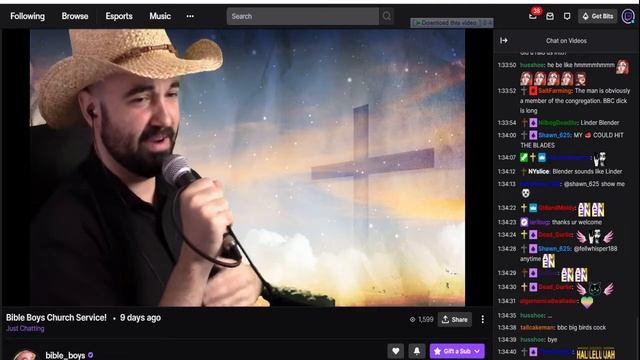Click the Gift a Sub button
Viewport: 640px width, 360px height.
[x=457, y=351]
